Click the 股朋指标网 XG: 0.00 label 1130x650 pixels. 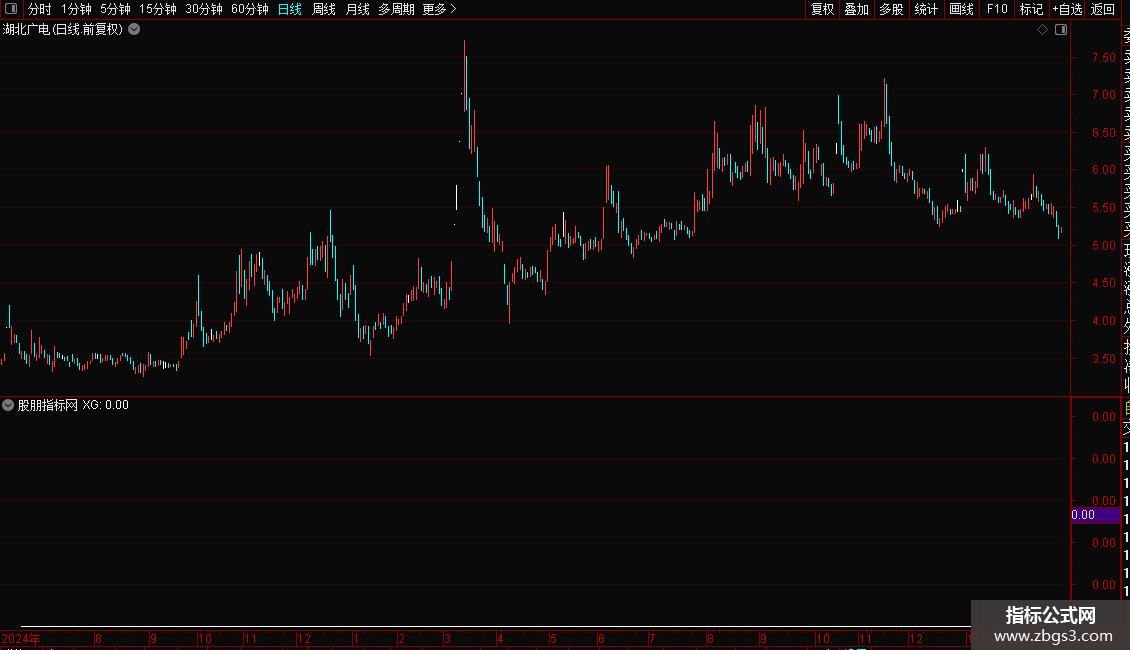click(x=73, y=405)
